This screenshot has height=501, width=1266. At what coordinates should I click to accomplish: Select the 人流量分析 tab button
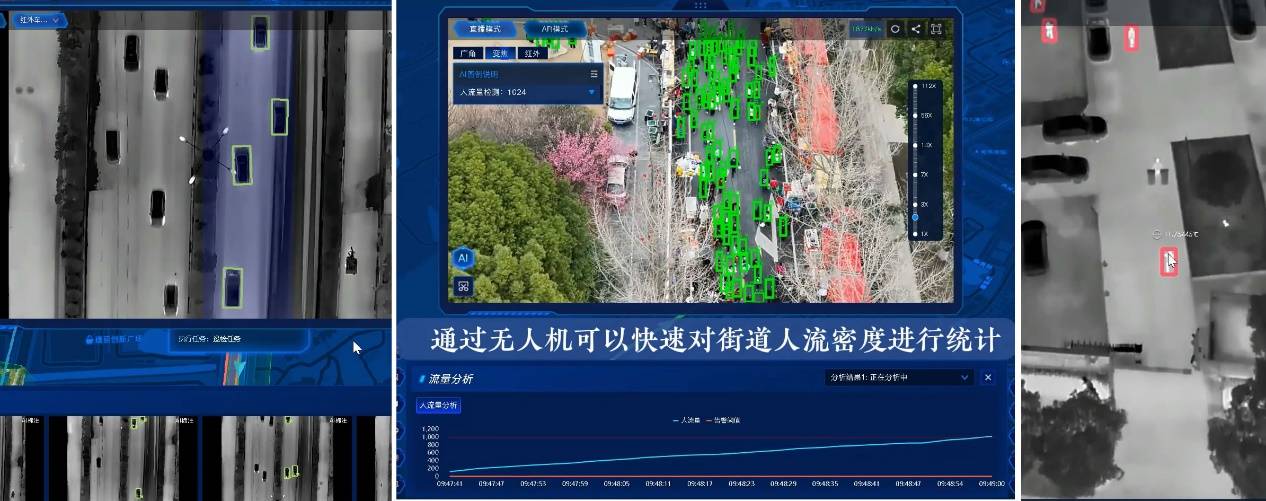pyautogui.click(x=438, y=405)
